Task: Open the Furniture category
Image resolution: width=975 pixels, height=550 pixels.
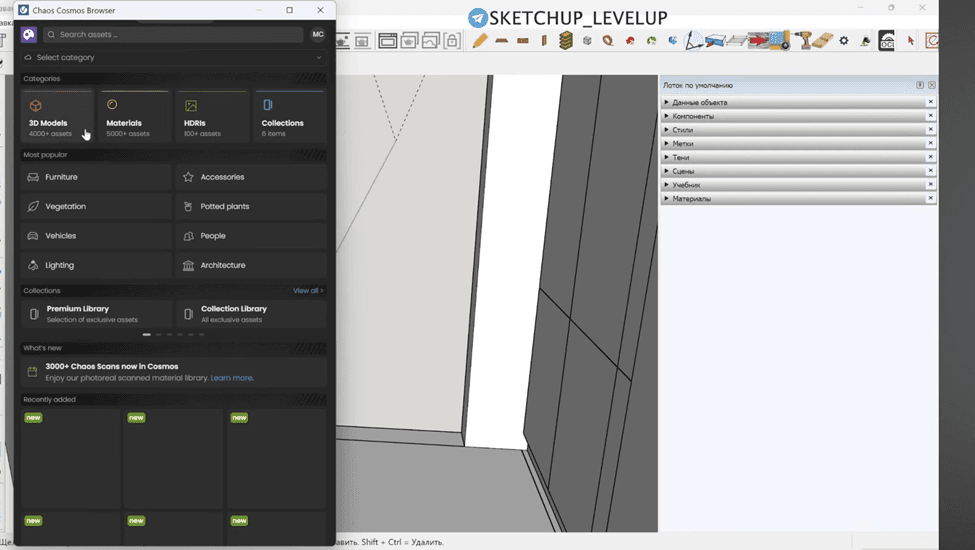Action: pyautogui.click(x=96, y=177)
